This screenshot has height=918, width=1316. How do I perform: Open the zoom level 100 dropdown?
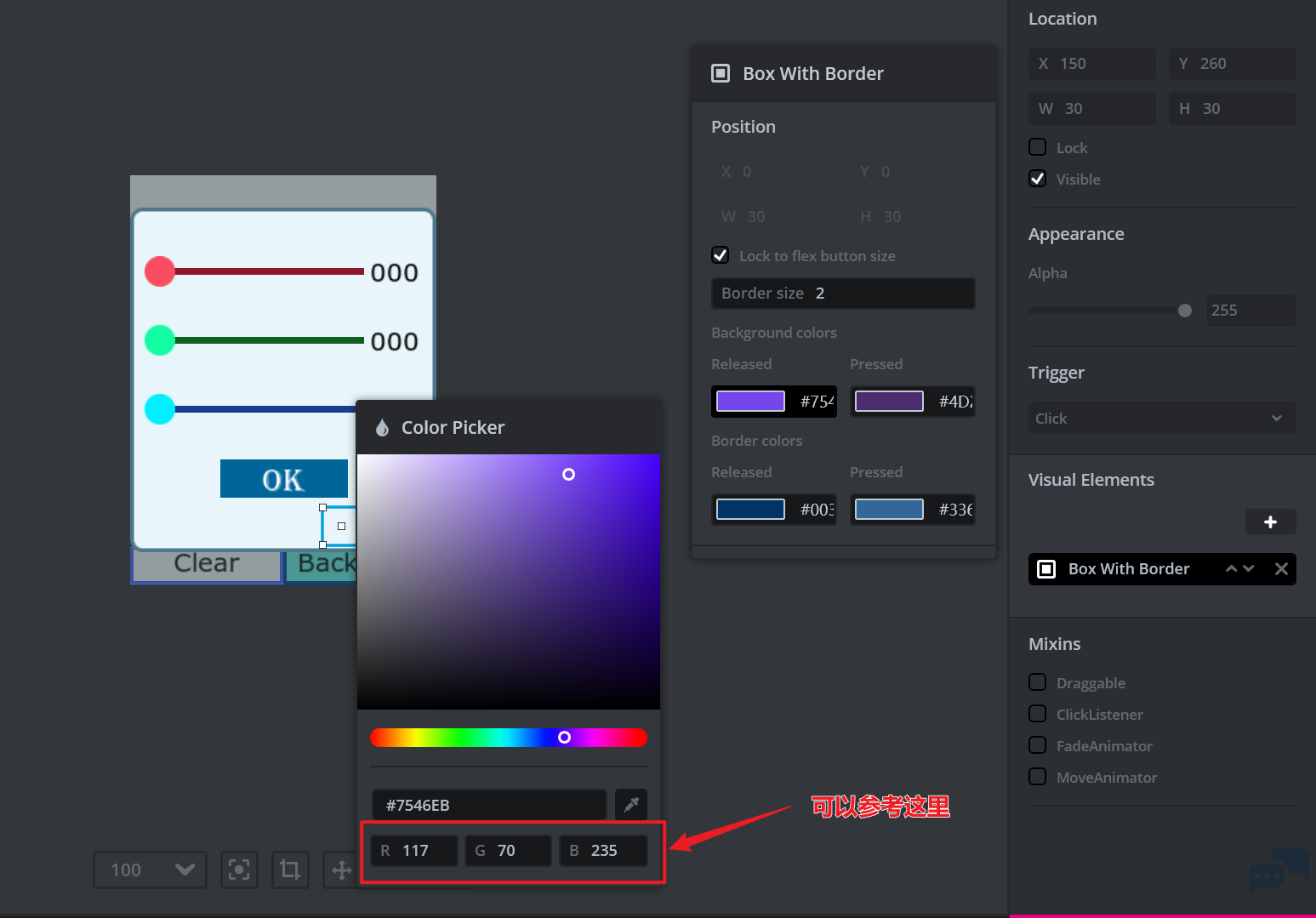[x=150, y=870]
